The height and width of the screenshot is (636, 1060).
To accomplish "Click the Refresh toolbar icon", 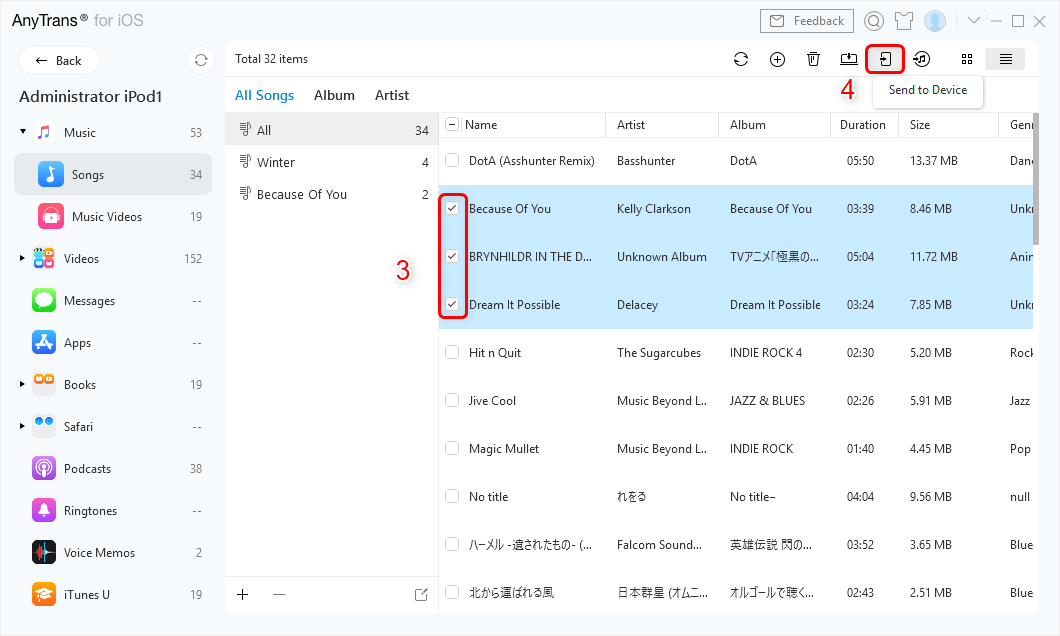I will click(741, 59).
